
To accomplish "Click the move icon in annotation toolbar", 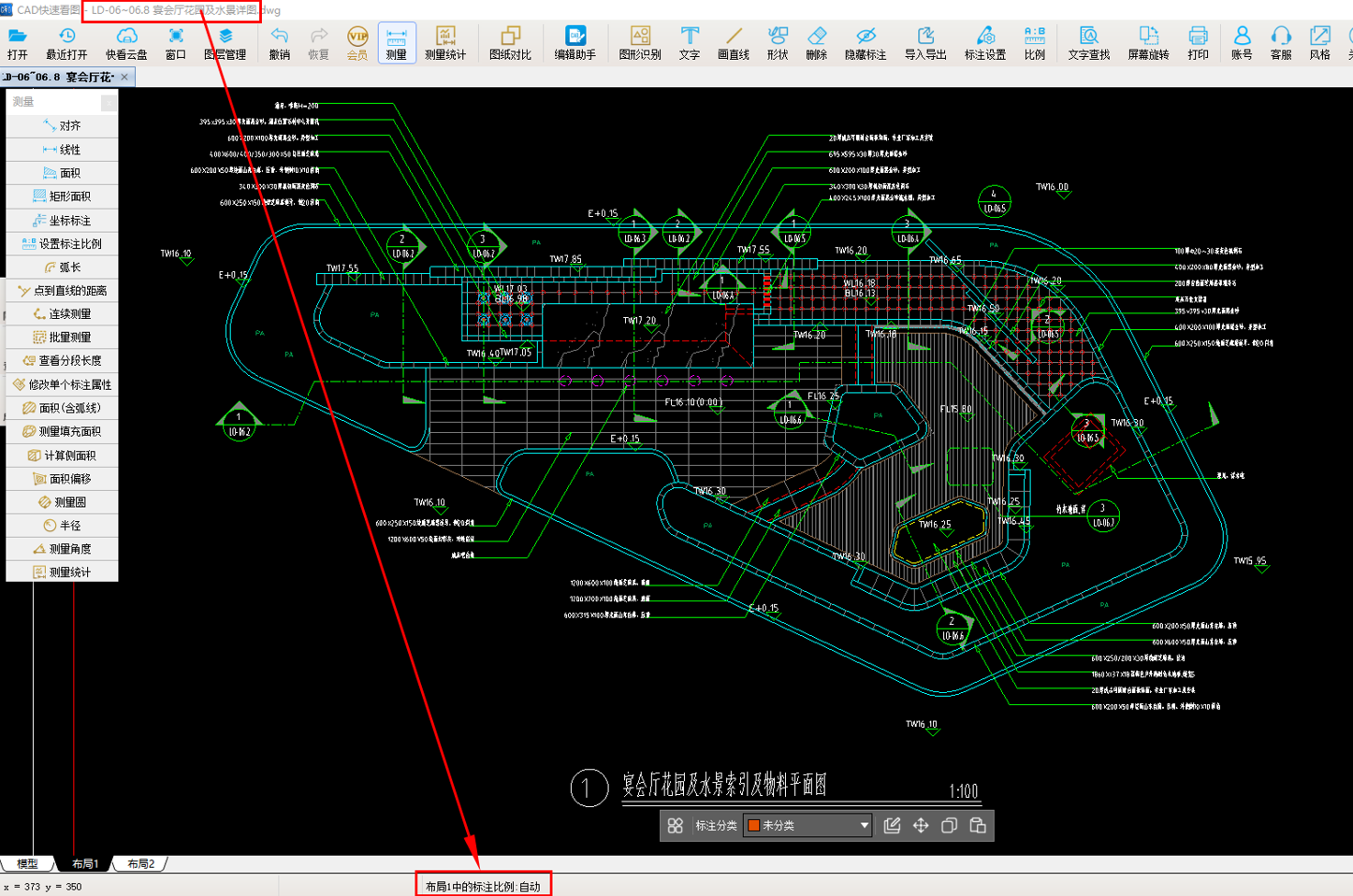I will click(921, 826).
